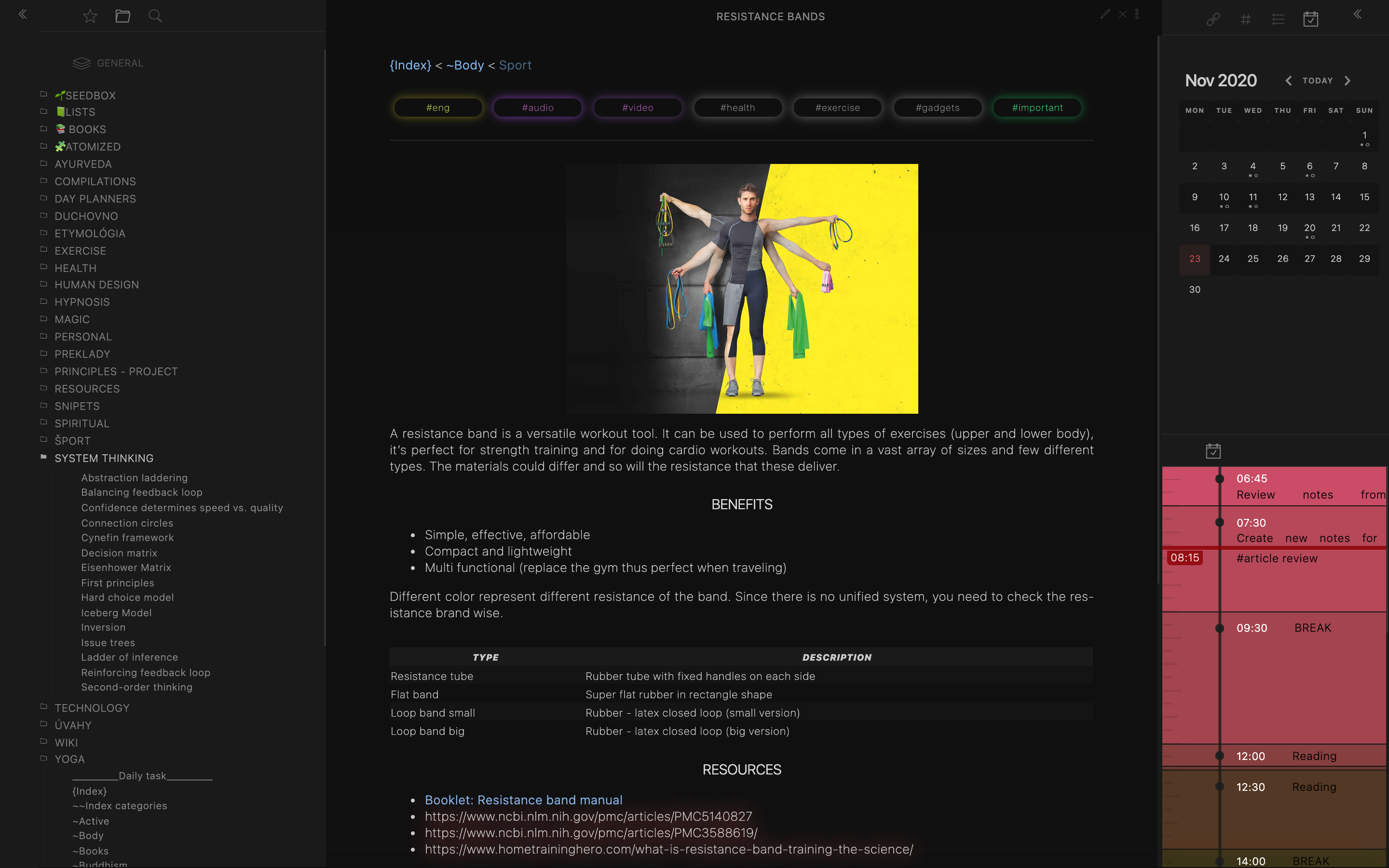Go to previous month in calendar
Viewport: 1389px width, 868px height.
(x=1289, y=81)
